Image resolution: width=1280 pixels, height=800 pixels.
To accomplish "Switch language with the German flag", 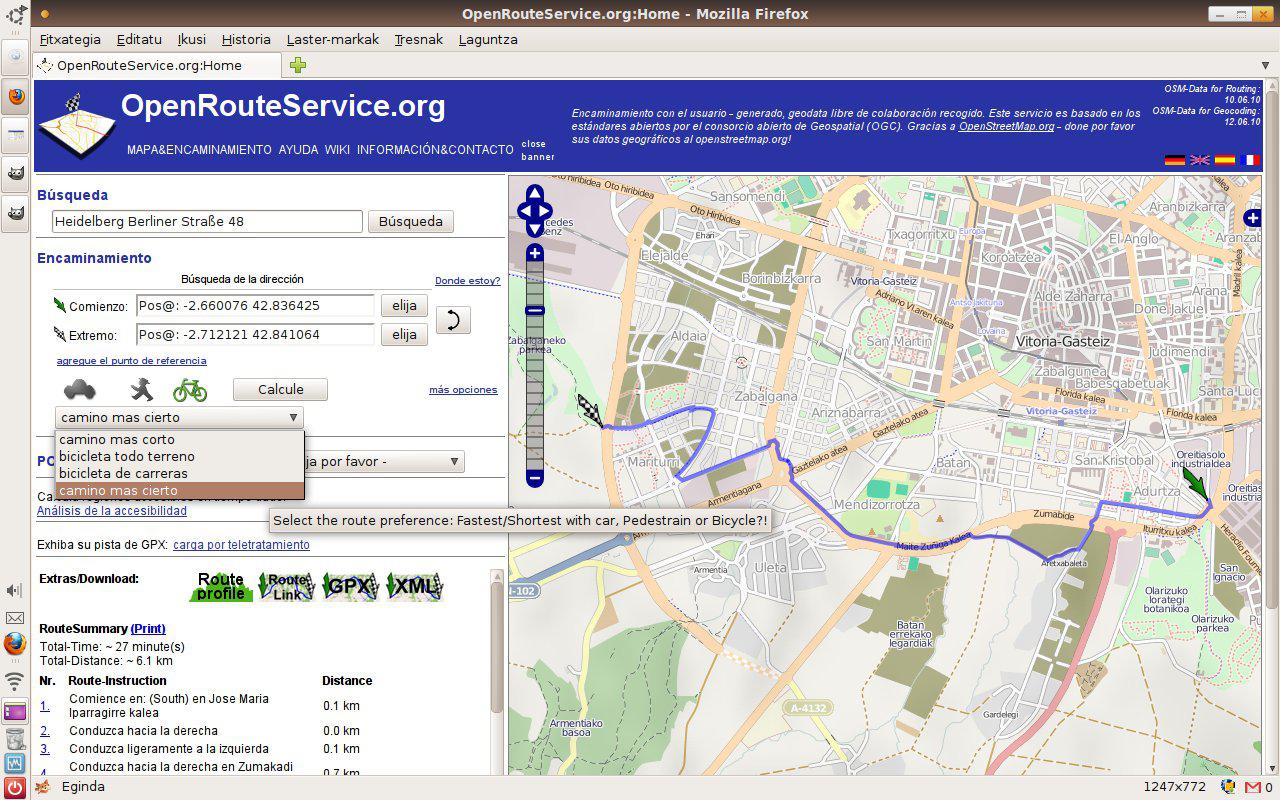I will [x=1174, y=160].
